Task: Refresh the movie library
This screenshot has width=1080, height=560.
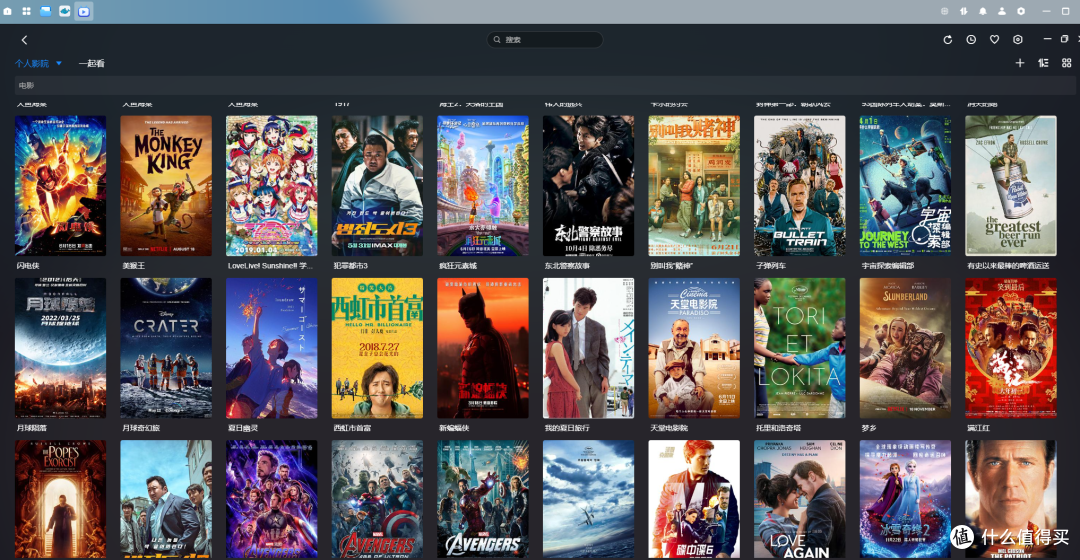Action: pos(948,40)
